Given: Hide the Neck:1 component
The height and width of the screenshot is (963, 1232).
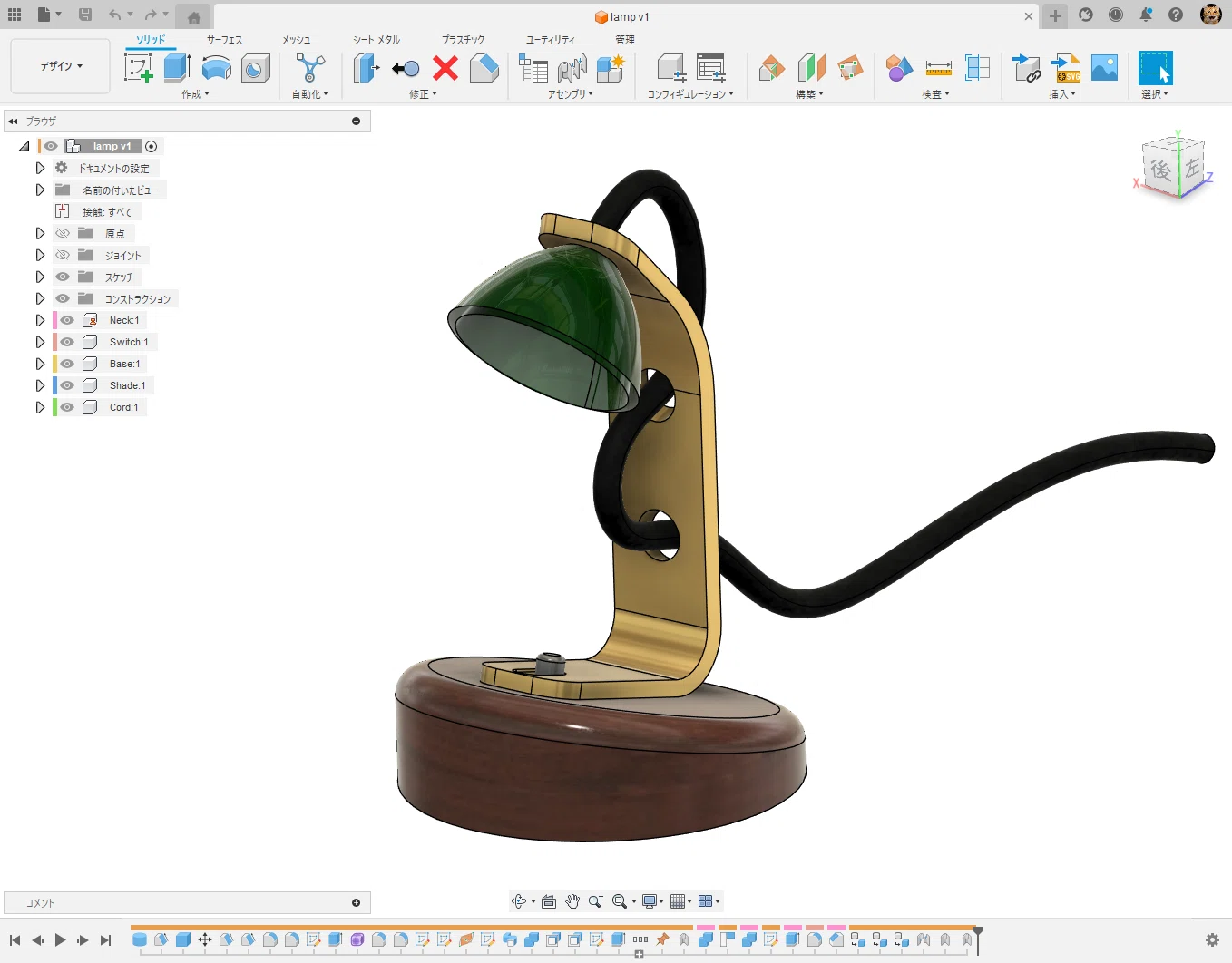Looking at the screenshot, I should (67, 320).
